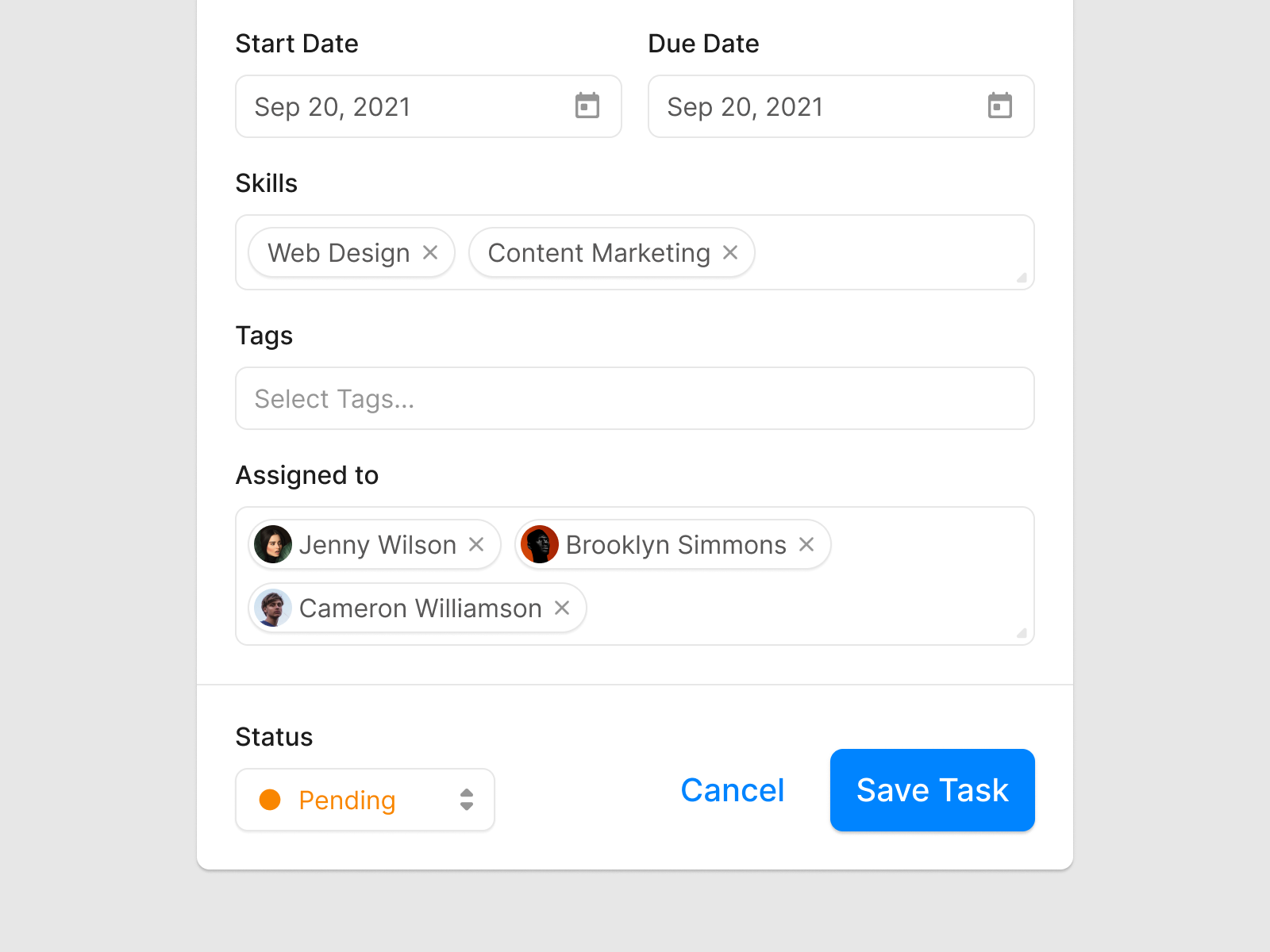Click the status dropdown up-down arrows
The height and width of the screenshot is (952, 1270).
pos(467,800)
